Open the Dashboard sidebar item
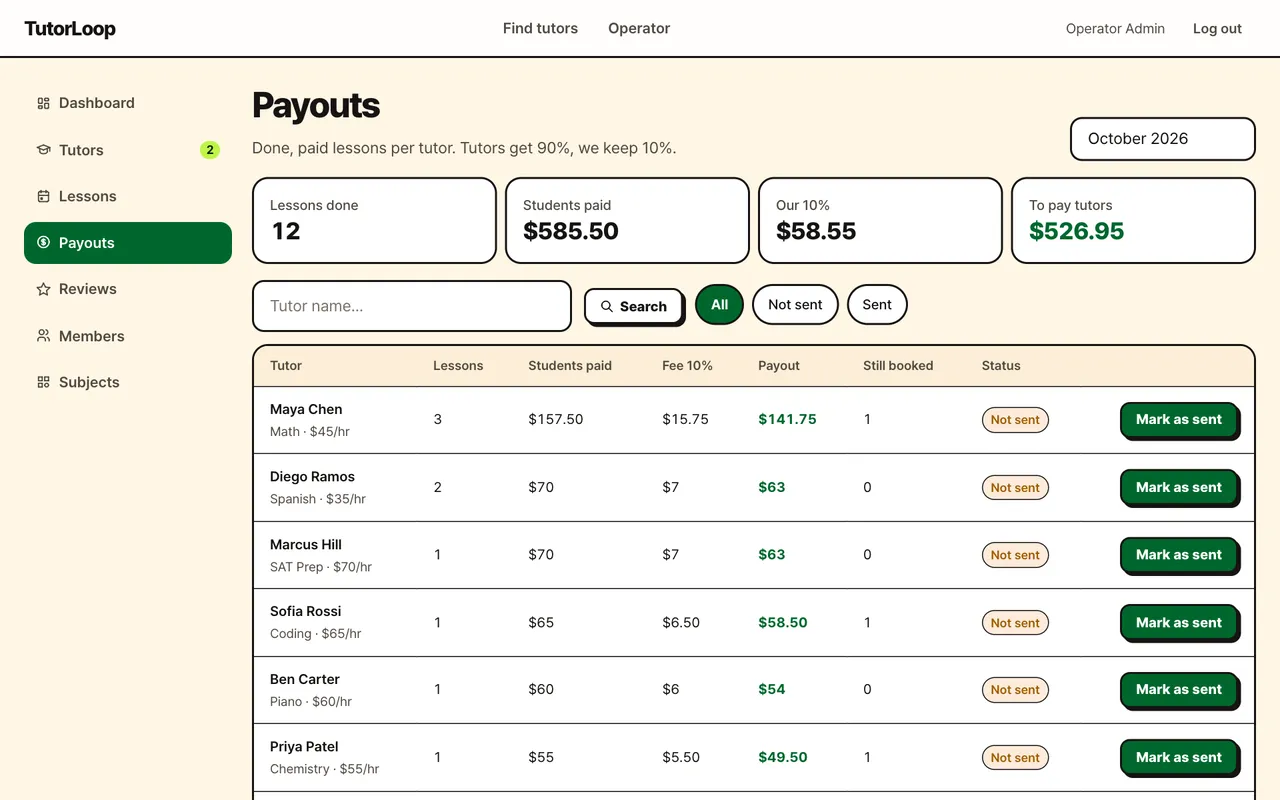1280x800 pixels. coord(128,103)
